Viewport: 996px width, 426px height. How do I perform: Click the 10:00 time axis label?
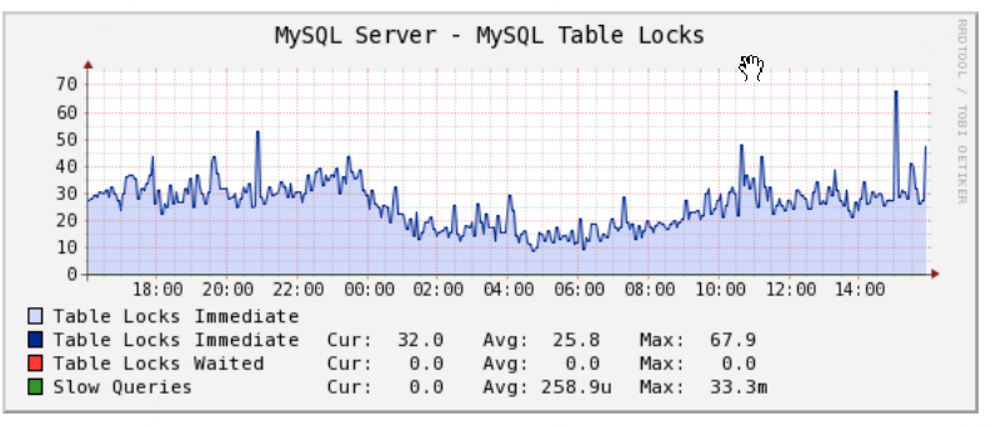[x=720, y=290]
